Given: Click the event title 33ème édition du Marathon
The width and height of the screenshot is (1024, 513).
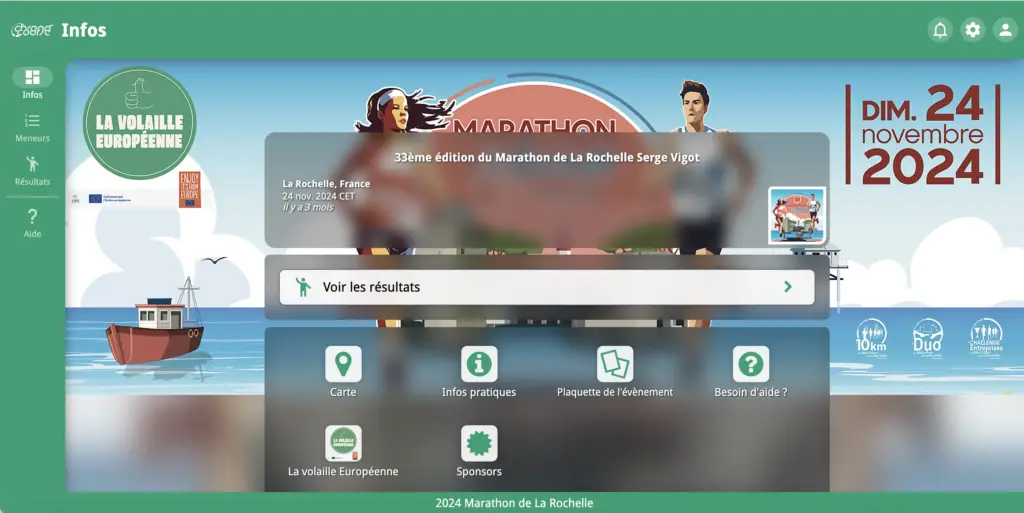Looking at the screenshot, I should point(547,157).
